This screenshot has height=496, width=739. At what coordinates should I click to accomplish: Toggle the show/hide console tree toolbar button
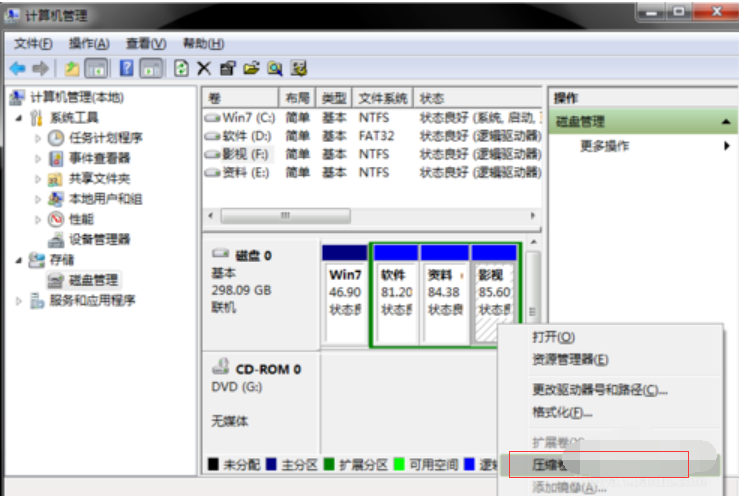click(x=97, y=68)
